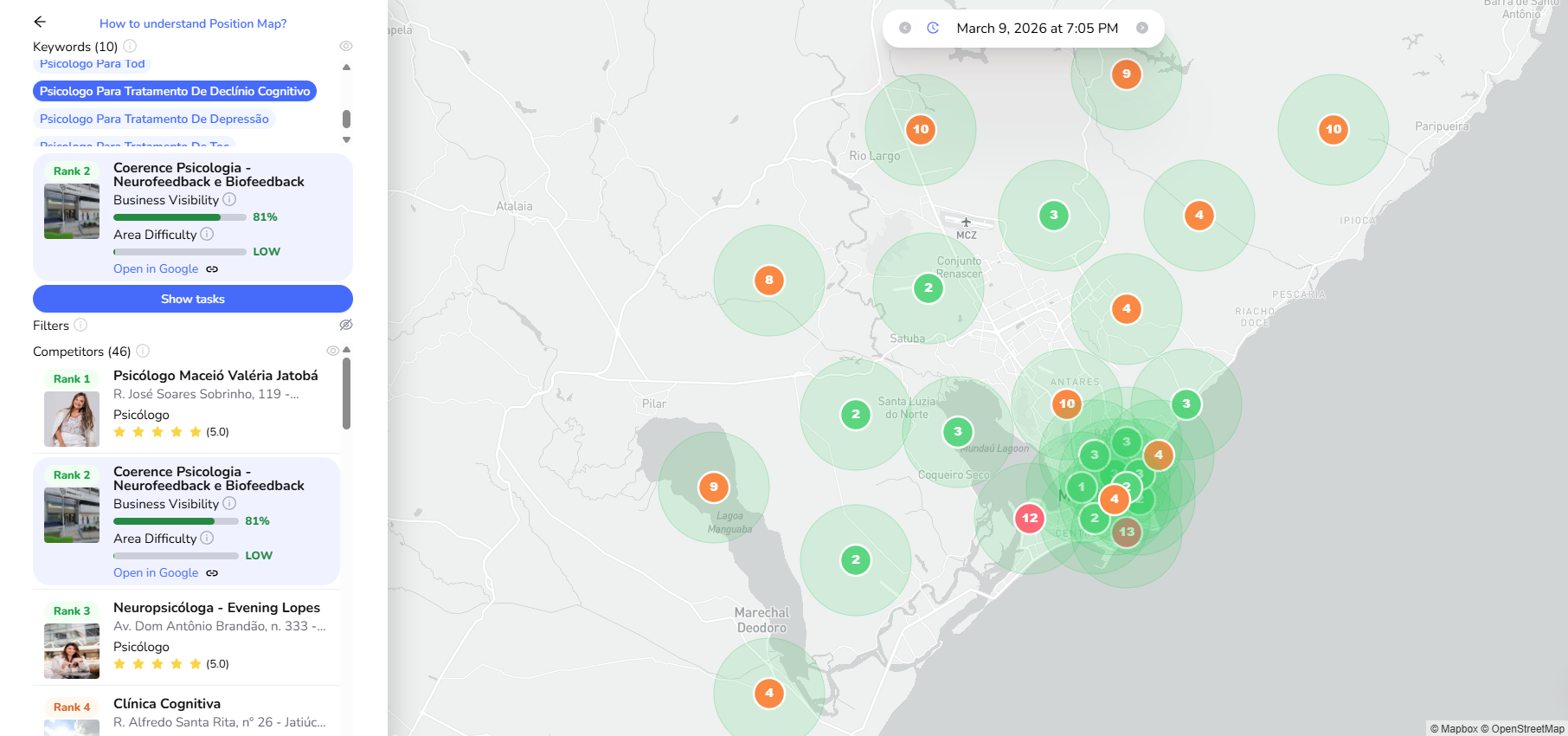Click Area Difficulty info icon in competitors list
Viewport: 1568px width, 736px height.
[207, 538]
